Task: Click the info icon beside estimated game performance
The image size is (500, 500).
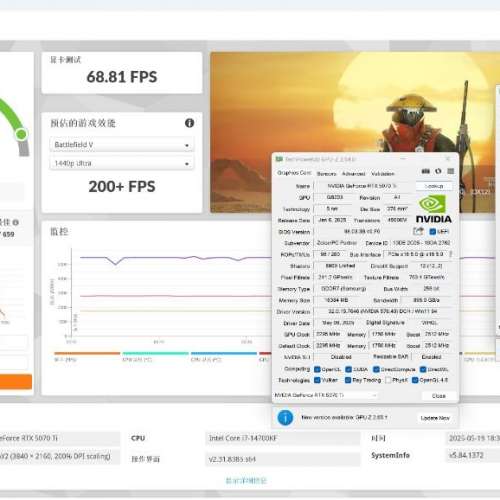Action: tap(189, 123)
